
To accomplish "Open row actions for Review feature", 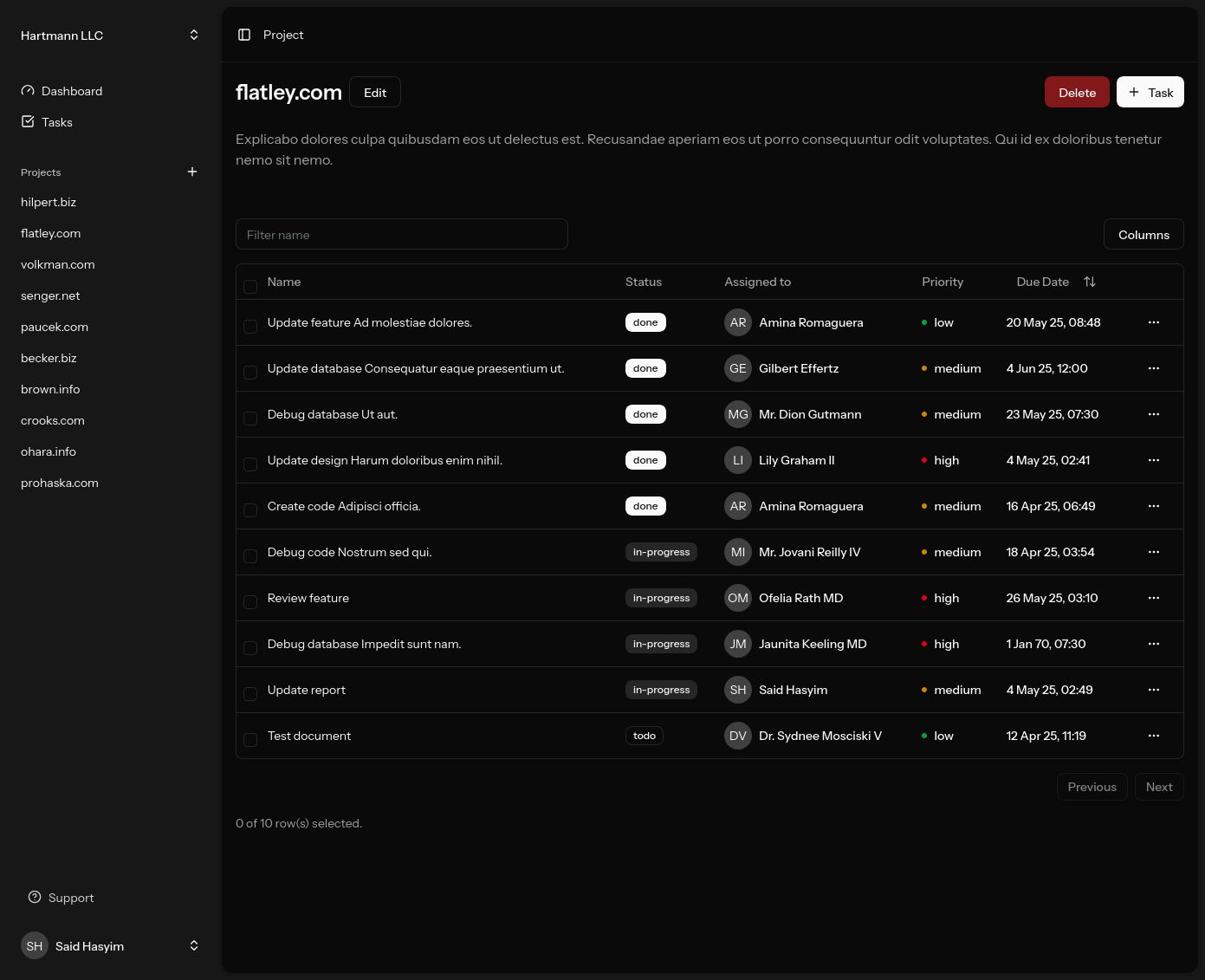I will pos(1153,598).
